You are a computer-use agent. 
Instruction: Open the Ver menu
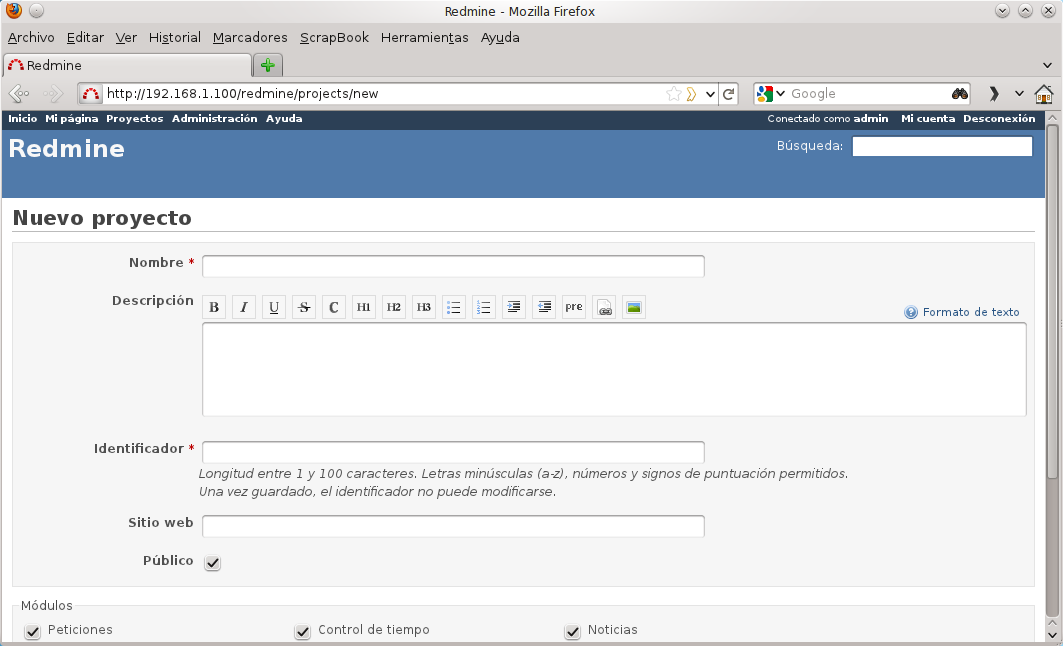pos(126,37)
